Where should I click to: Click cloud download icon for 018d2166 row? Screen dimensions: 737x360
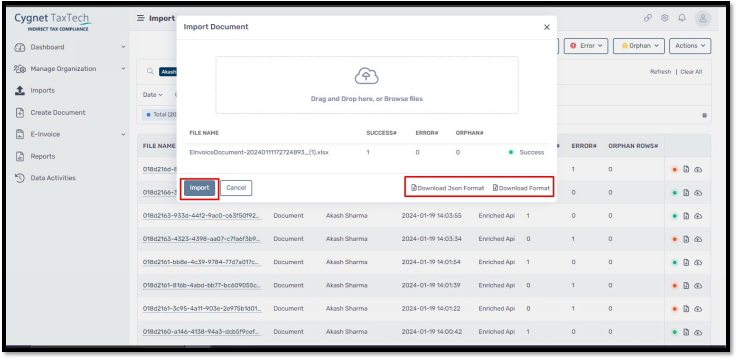[x=698, y=193]
